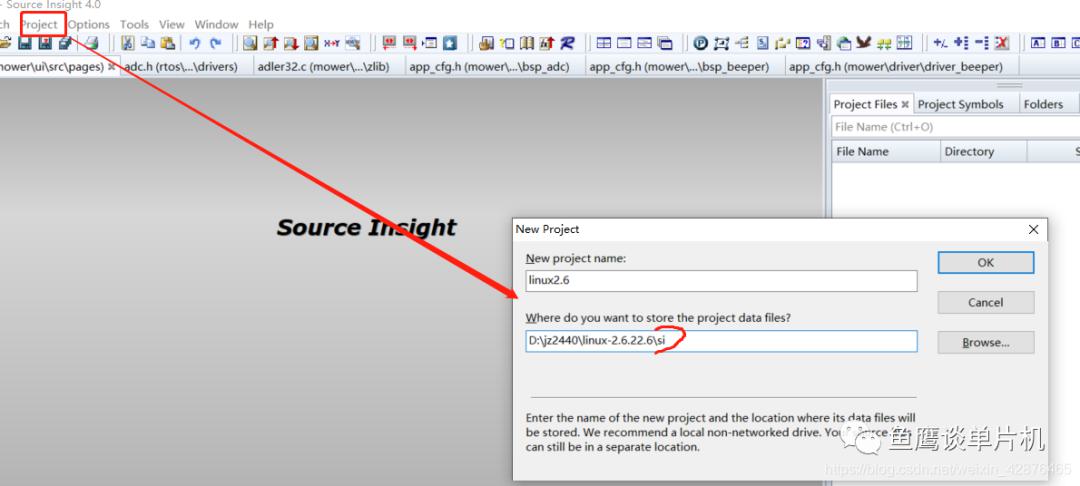
Task: Click Cancel in New Project dialog
Action: (x=986, y=302)
